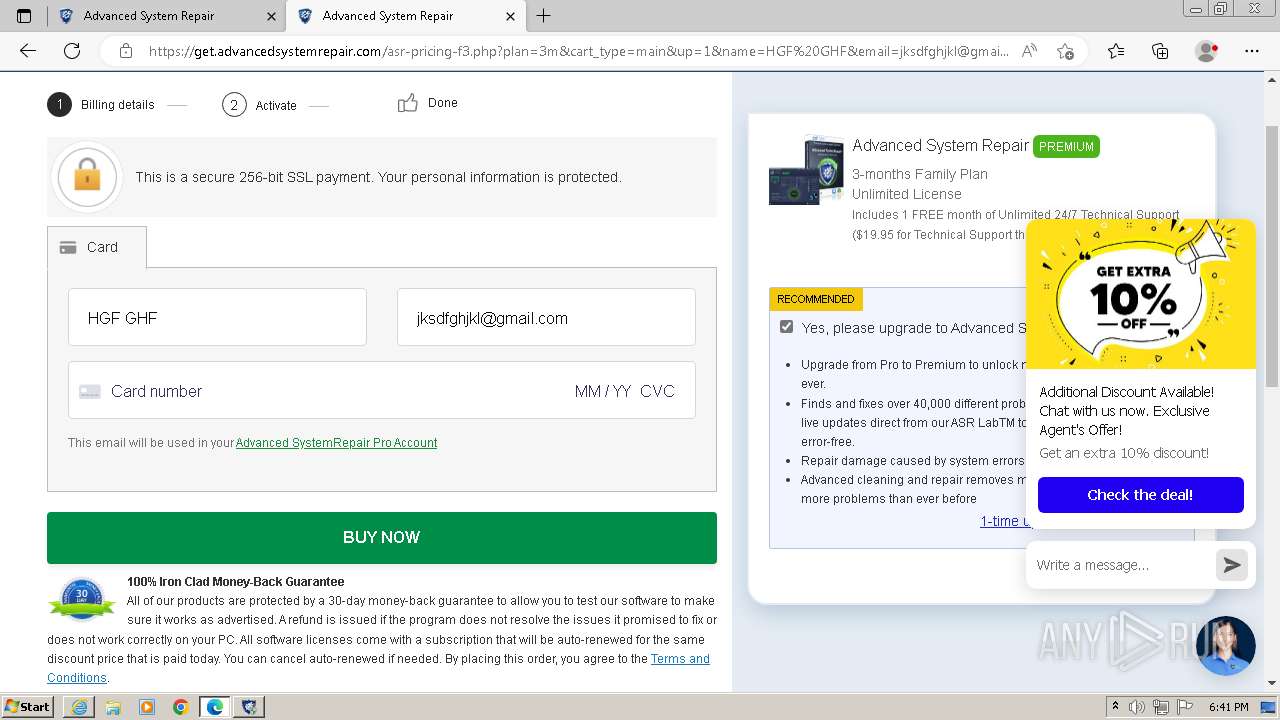Image resolution: width=1280 pixels, height=720 pixels.
Task: Open the Favorites list
Action: click(1116, 51)
